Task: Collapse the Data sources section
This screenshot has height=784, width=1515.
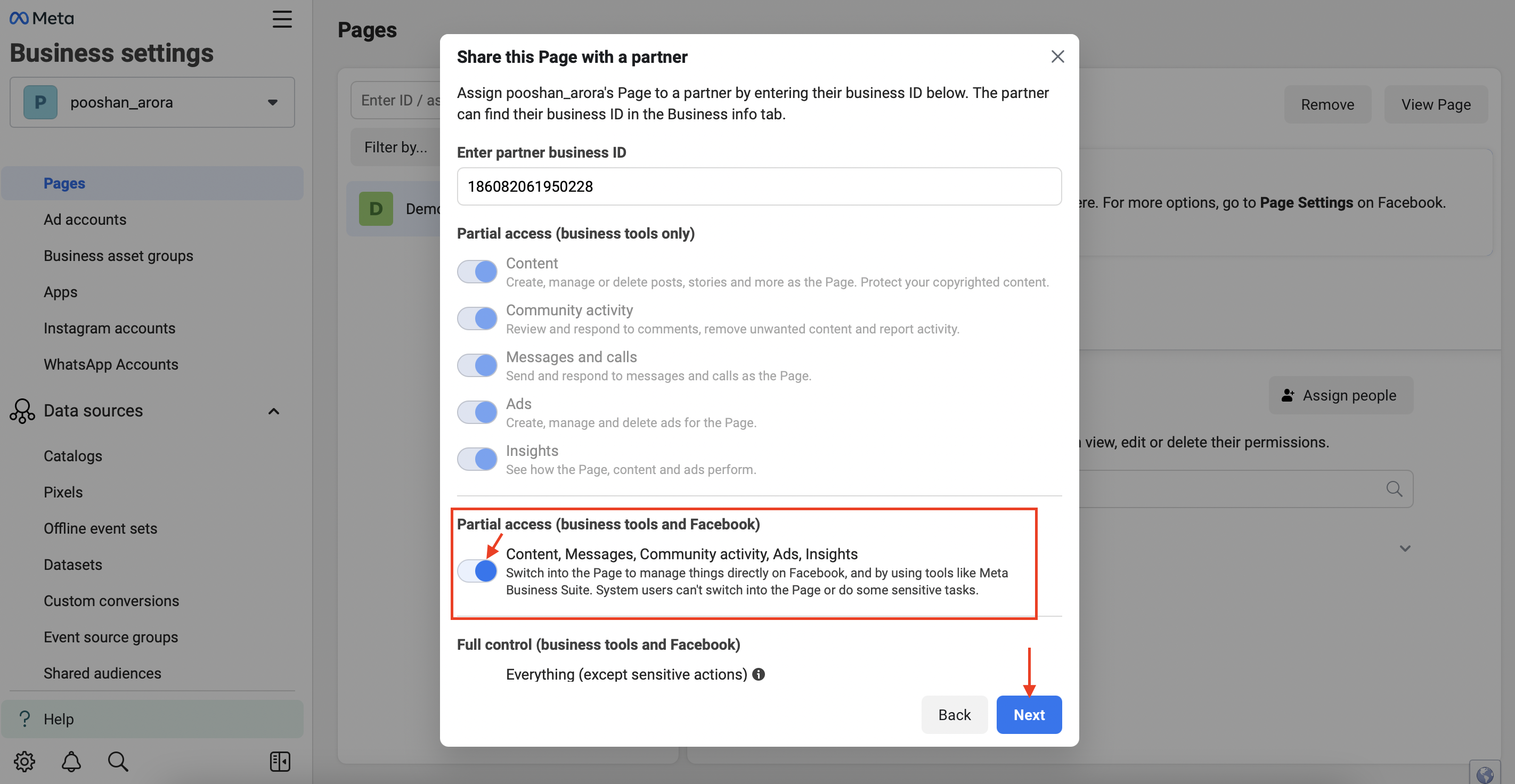Action: click(273, 411)
